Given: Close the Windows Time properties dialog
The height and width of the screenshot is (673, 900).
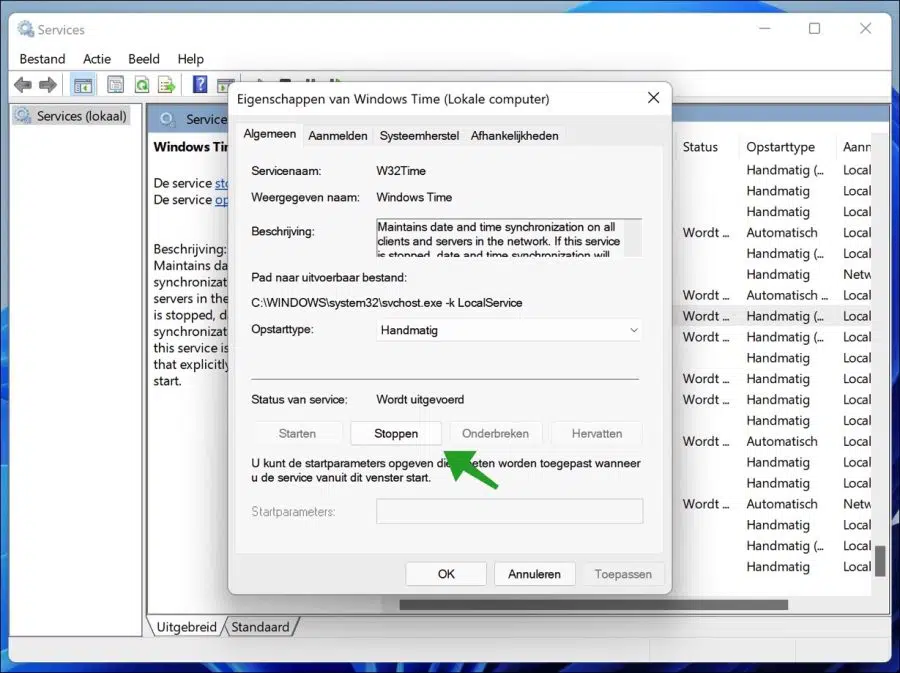Looking at the screenshot, I should (653, 98).
